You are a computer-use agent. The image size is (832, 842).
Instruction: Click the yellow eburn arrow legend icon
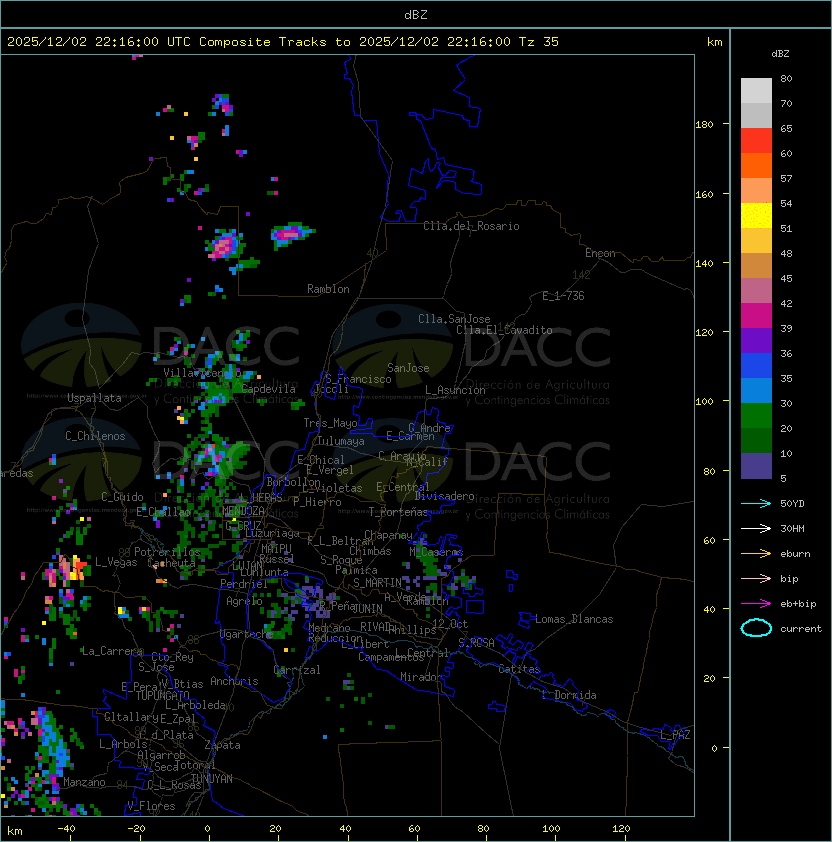(x=756, y=553)
